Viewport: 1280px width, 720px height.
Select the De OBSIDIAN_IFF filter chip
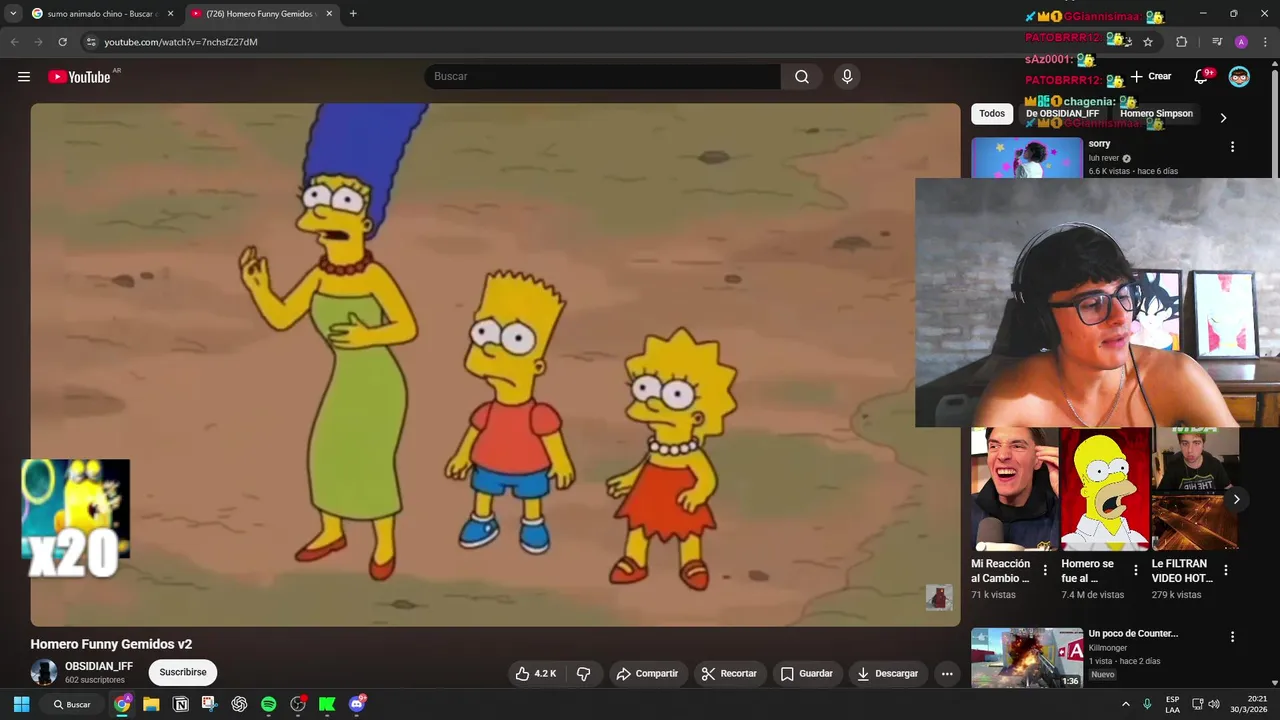(x=1062, y=114)
